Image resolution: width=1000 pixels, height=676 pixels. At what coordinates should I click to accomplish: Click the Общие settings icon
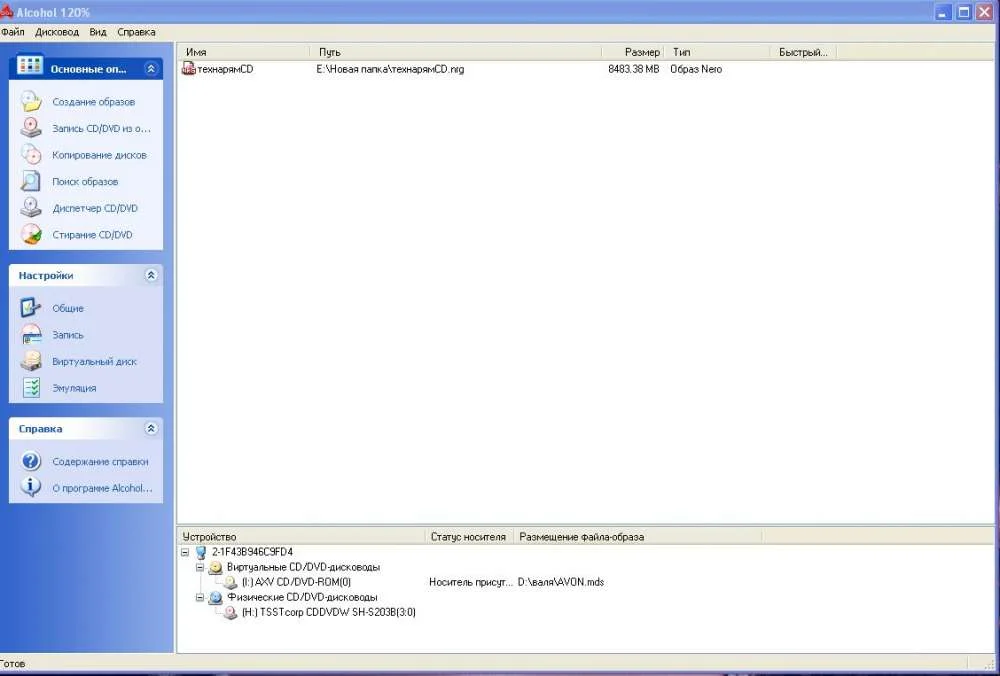(x=31, y=308)
